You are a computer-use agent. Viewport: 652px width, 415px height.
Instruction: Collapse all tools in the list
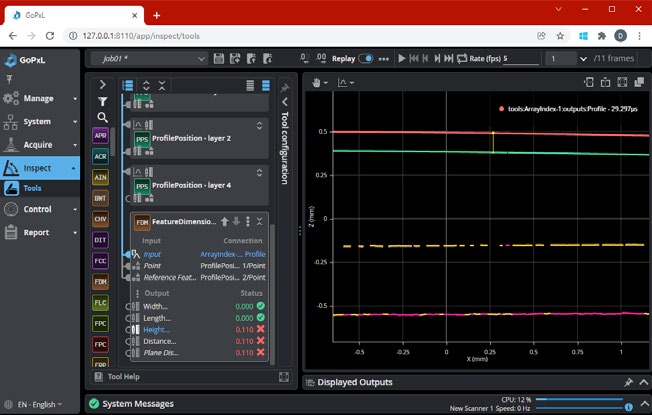coord(162,86)
